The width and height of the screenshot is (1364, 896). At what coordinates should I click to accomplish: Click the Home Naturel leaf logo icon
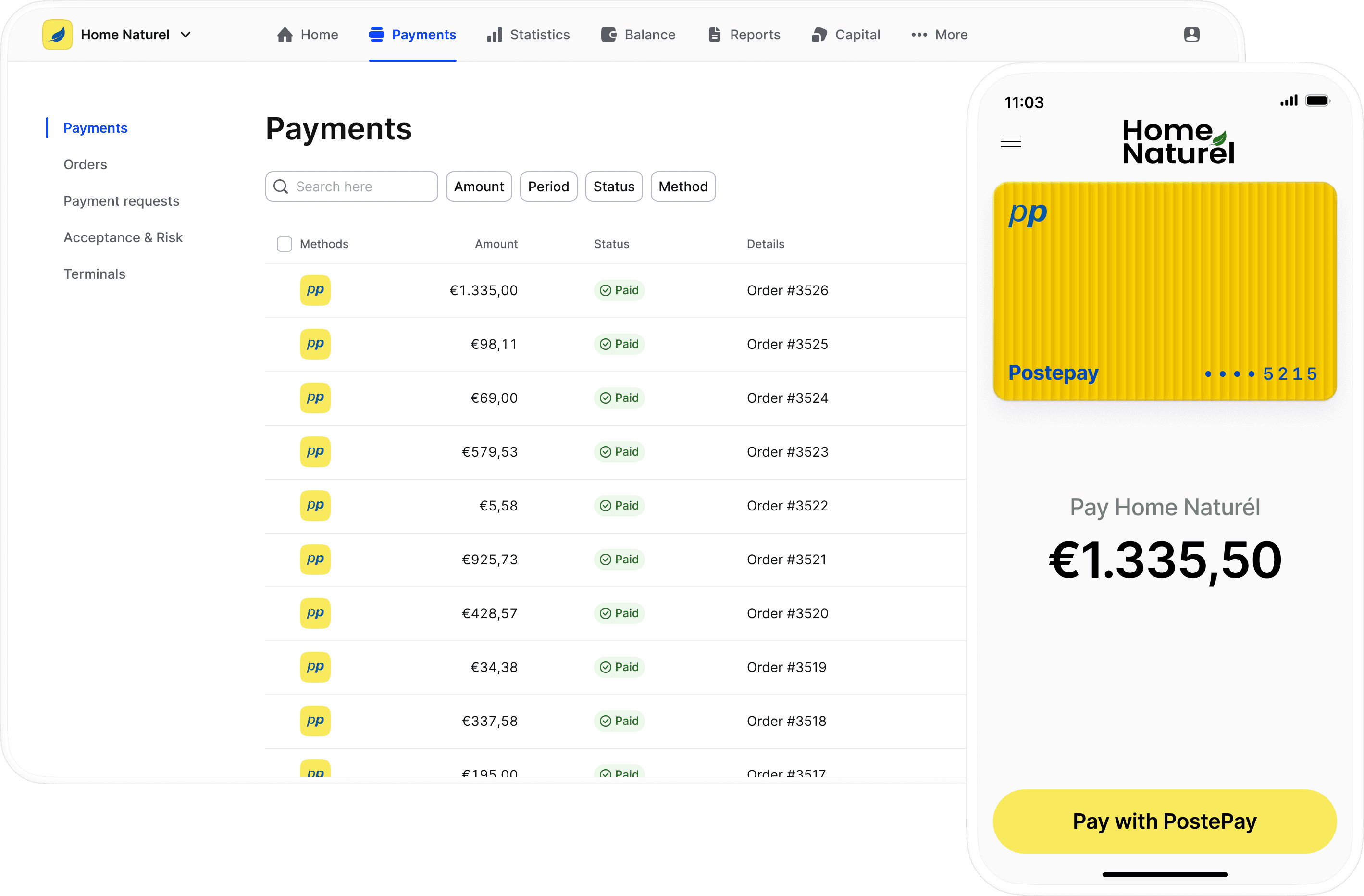pyautogui.click(x=57, y=35)
